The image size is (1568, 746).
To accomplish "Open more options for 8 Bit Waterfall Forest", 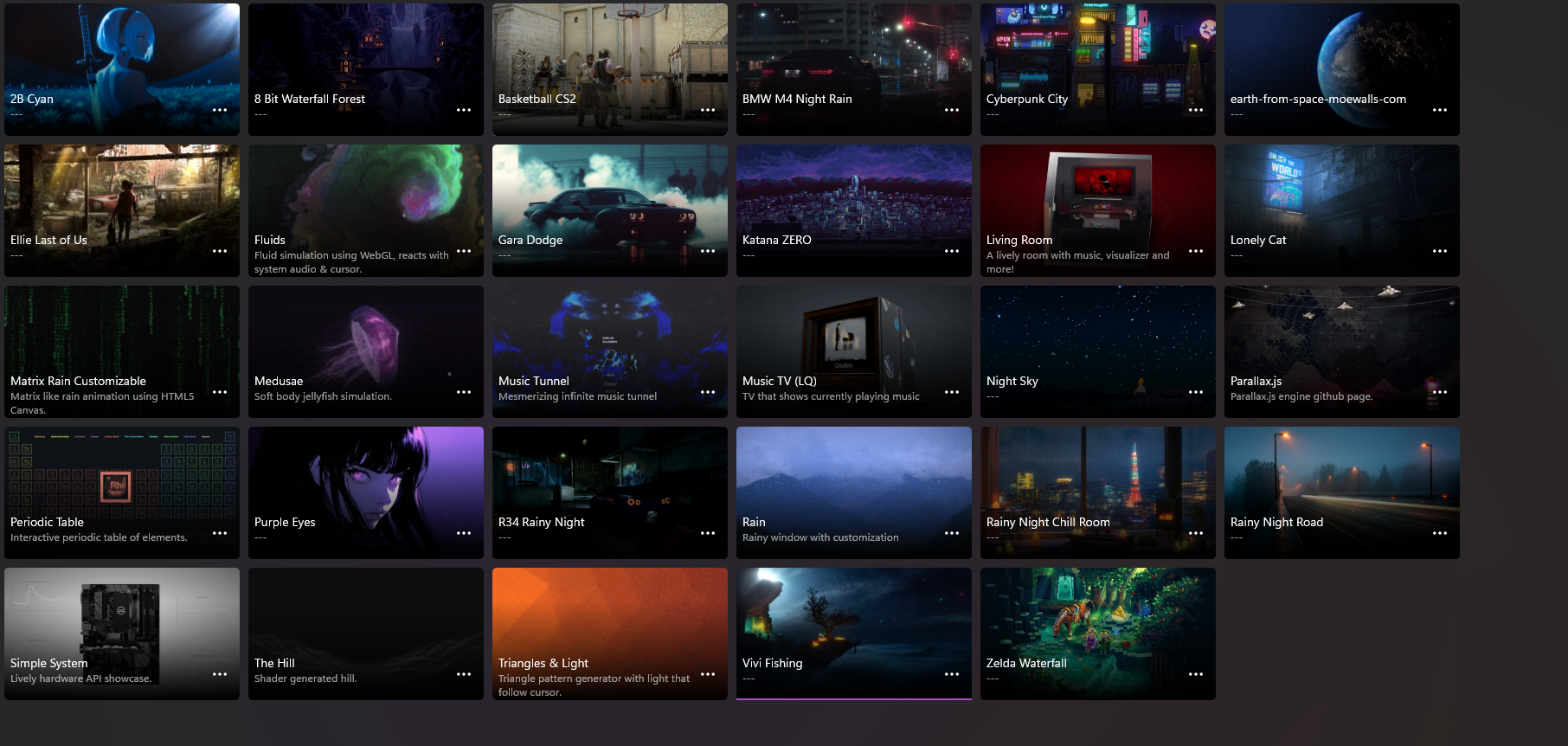I will [464, 110].
